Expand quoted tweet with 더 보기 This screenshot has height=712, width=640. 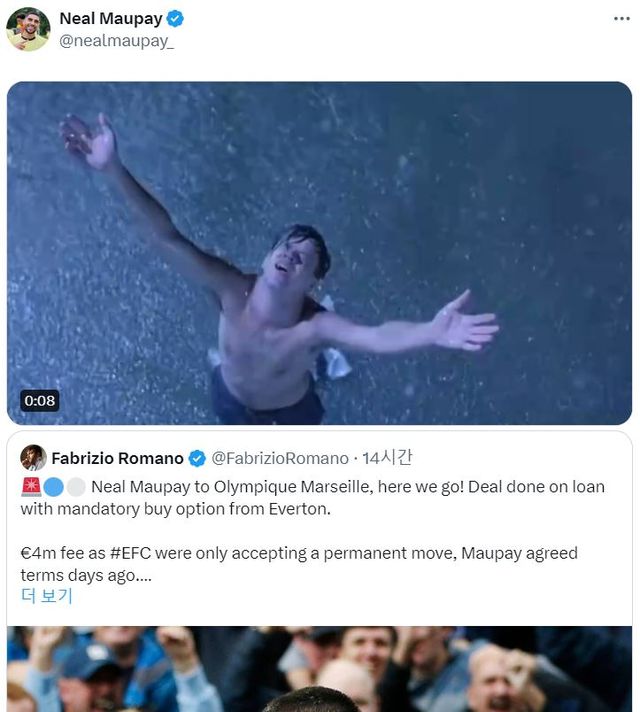click(47, 596)
